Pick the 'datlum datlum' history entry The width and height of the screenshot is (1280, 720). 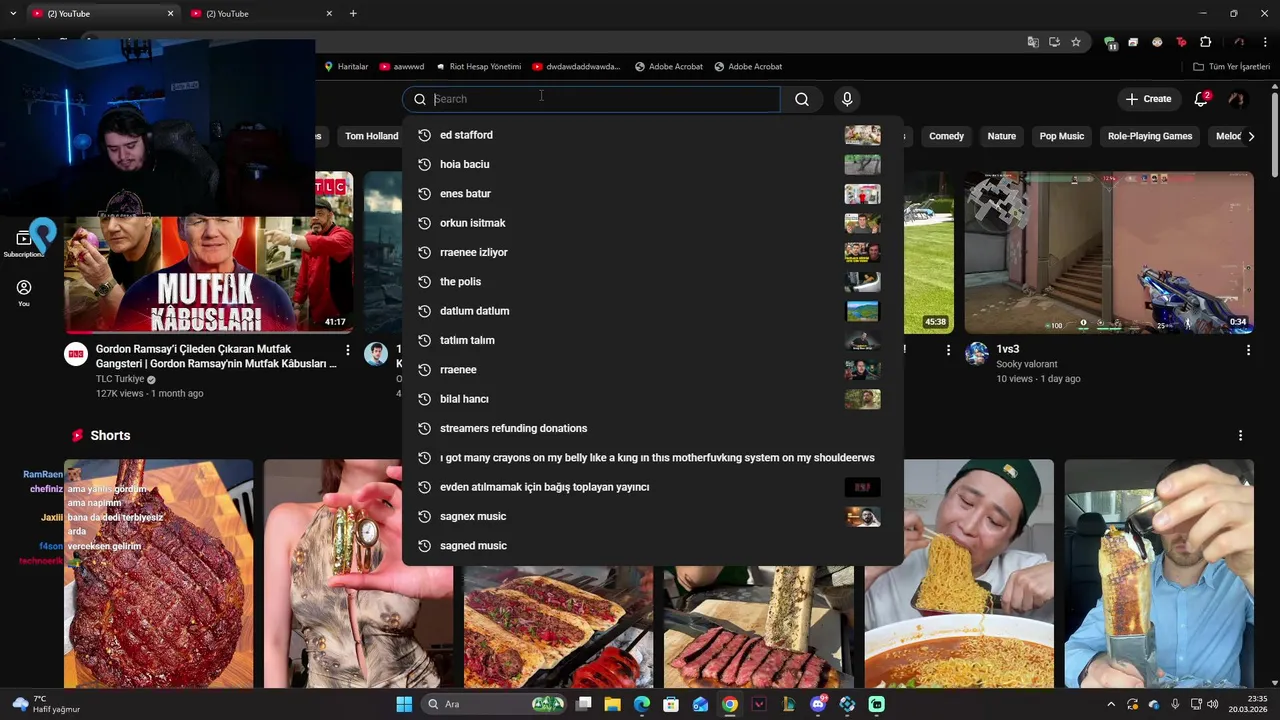(652, 311)
